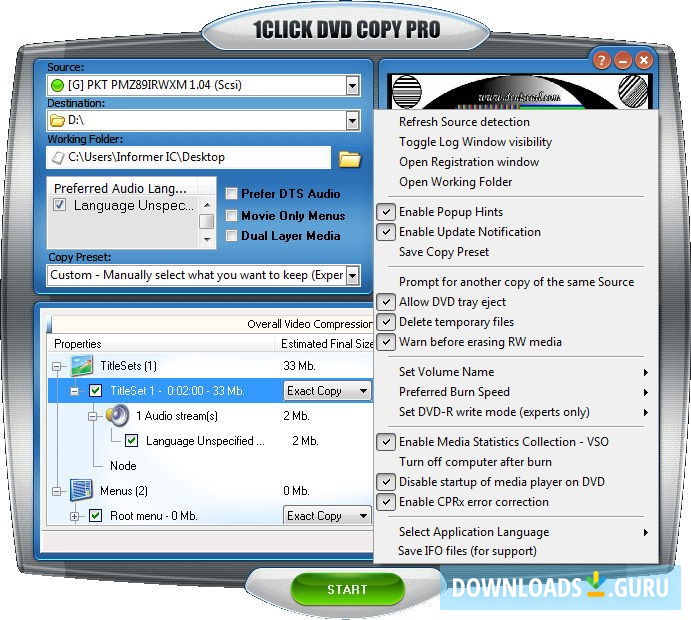The width and height of the screenshot is (691, 620).
Task: Toggle the Root menu checkbox
Action: pyautogui.click(x=96, y=516)
